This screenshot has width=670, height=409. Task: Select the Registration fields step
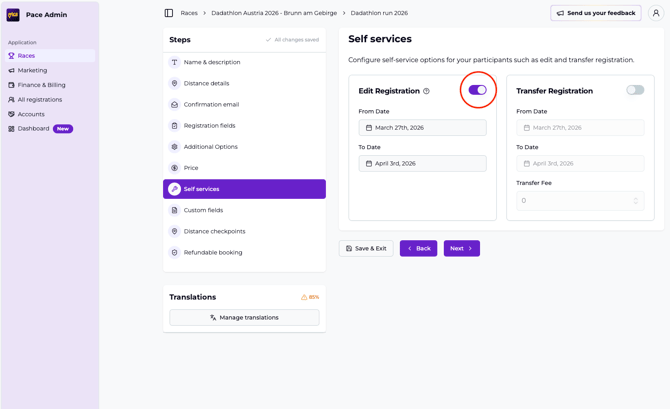(209, 126)
